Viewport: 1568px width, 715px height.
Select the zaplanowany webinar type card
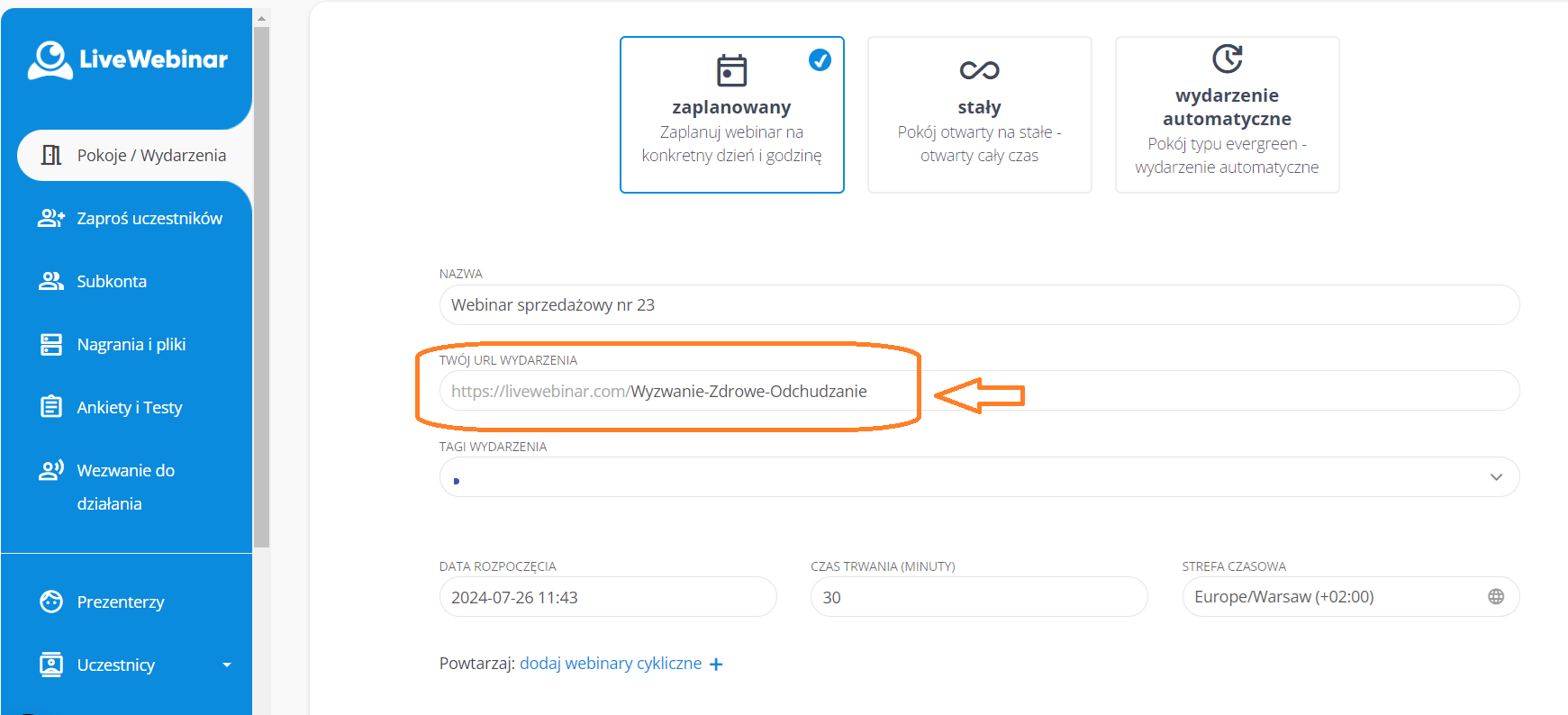click(731, 115)
